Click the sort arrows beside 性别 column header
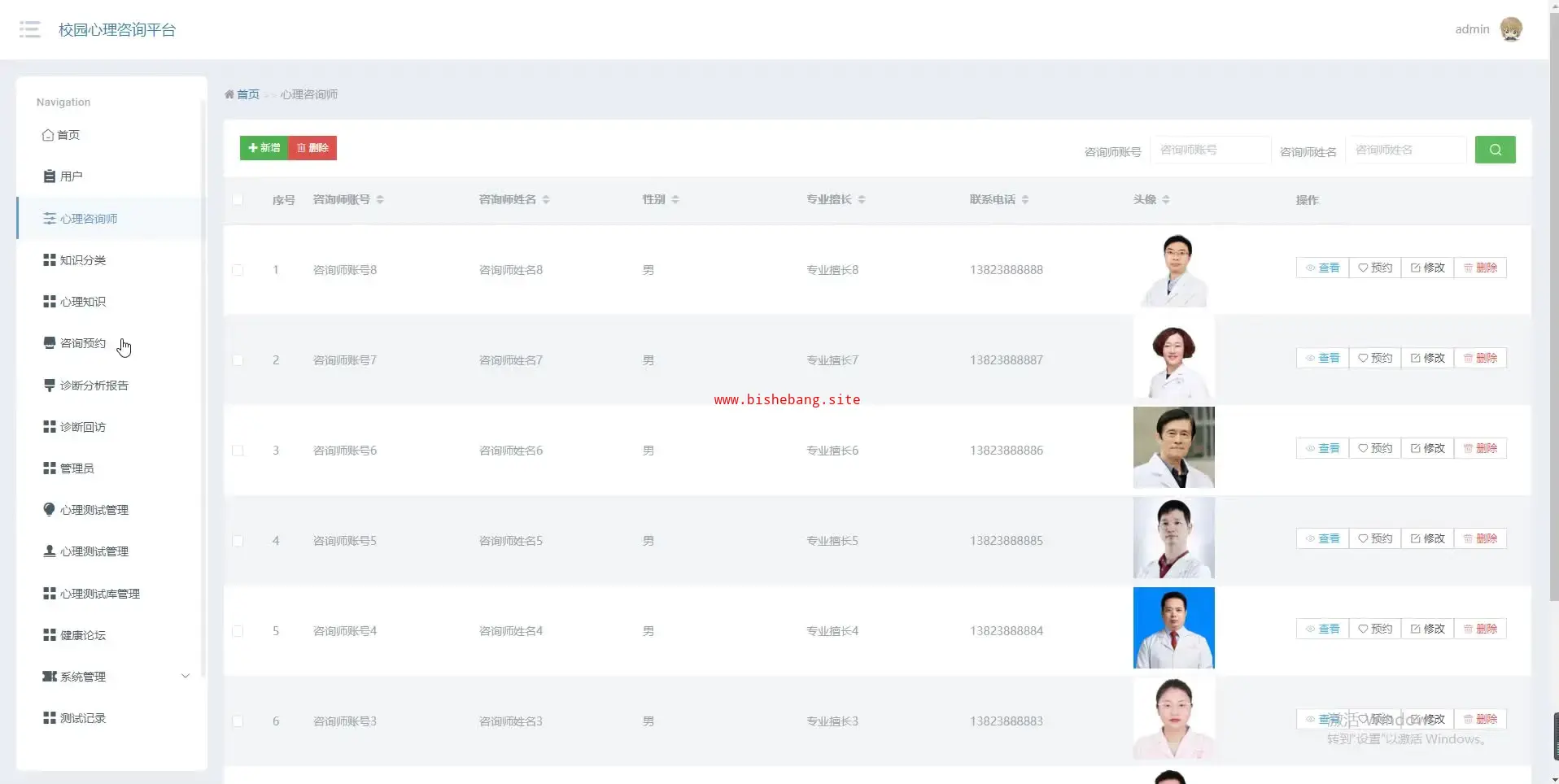This screenshot has width=1559, height=784. (675, 200)
